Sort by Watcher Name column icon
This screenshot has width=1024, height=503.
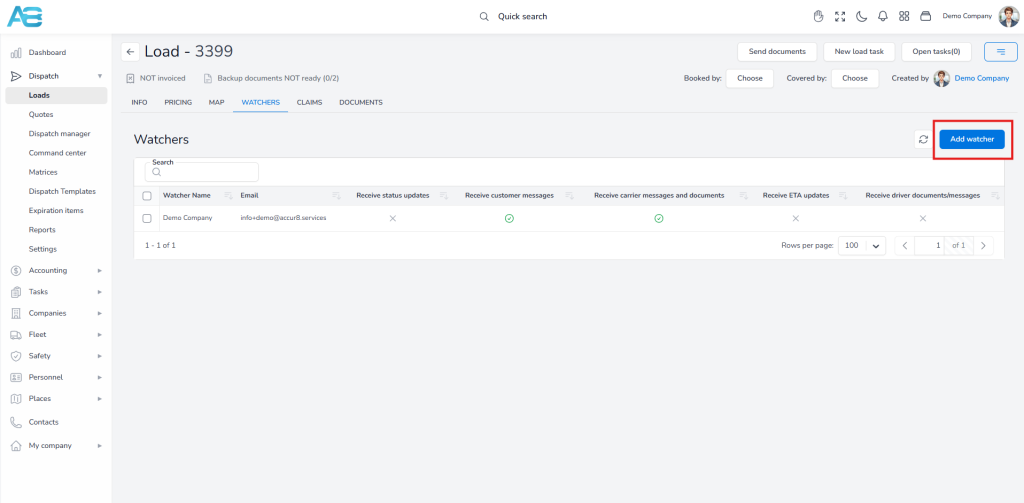[229, 195]
